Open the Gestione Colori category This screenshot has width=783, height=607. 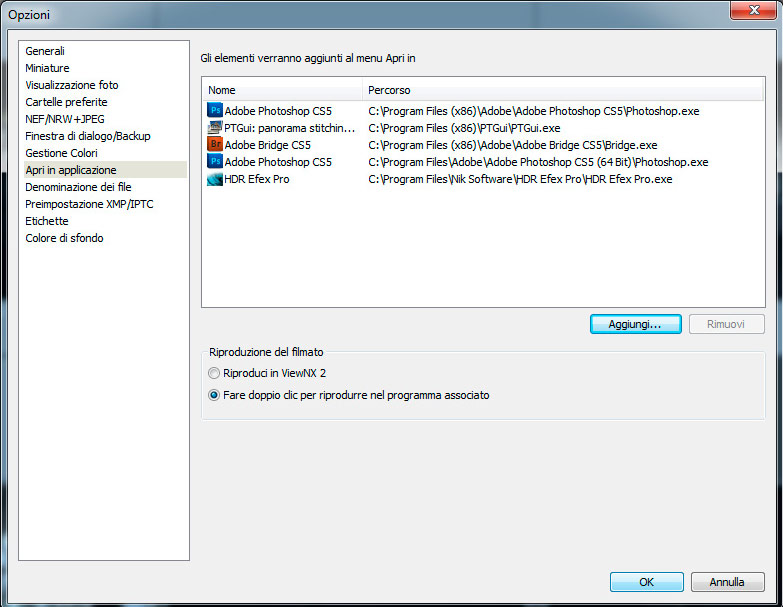(61, 153)
